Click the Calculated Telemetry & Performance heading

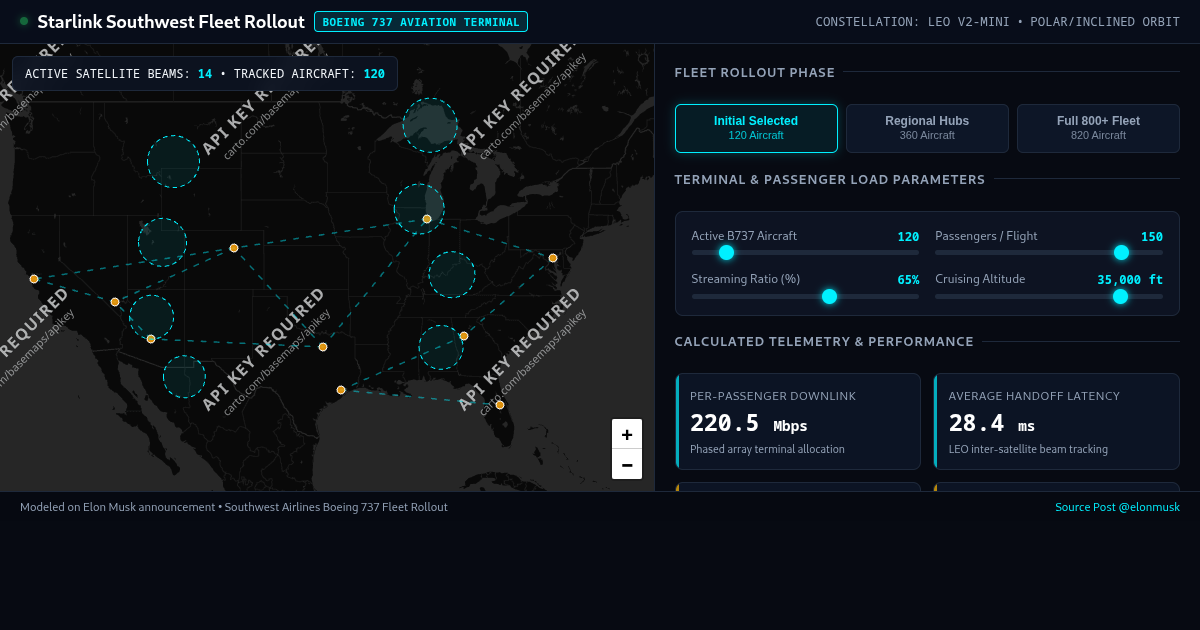(824, 342)
